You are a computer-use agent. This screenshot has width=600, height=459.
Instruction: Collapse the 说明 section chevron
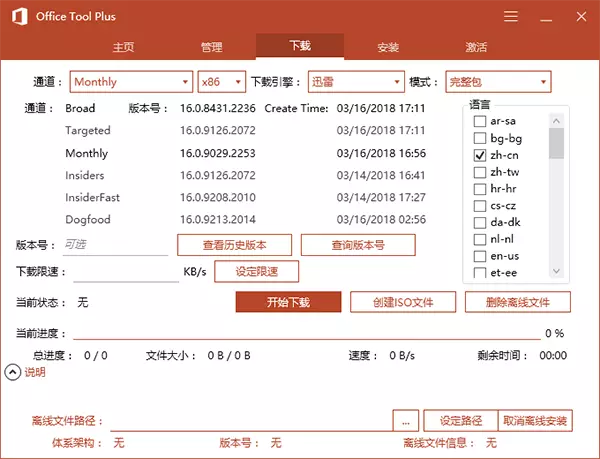(12, 372)
